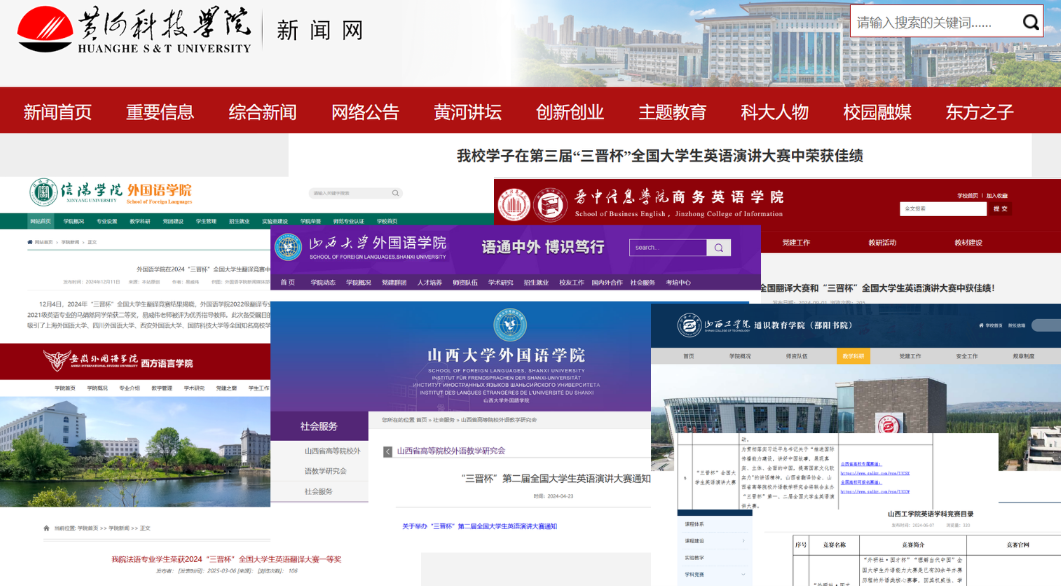Click 人才培养 in the purple Shanxi navbar
This screenshot has height=586, width=1061.
click(x=430, y=283)
